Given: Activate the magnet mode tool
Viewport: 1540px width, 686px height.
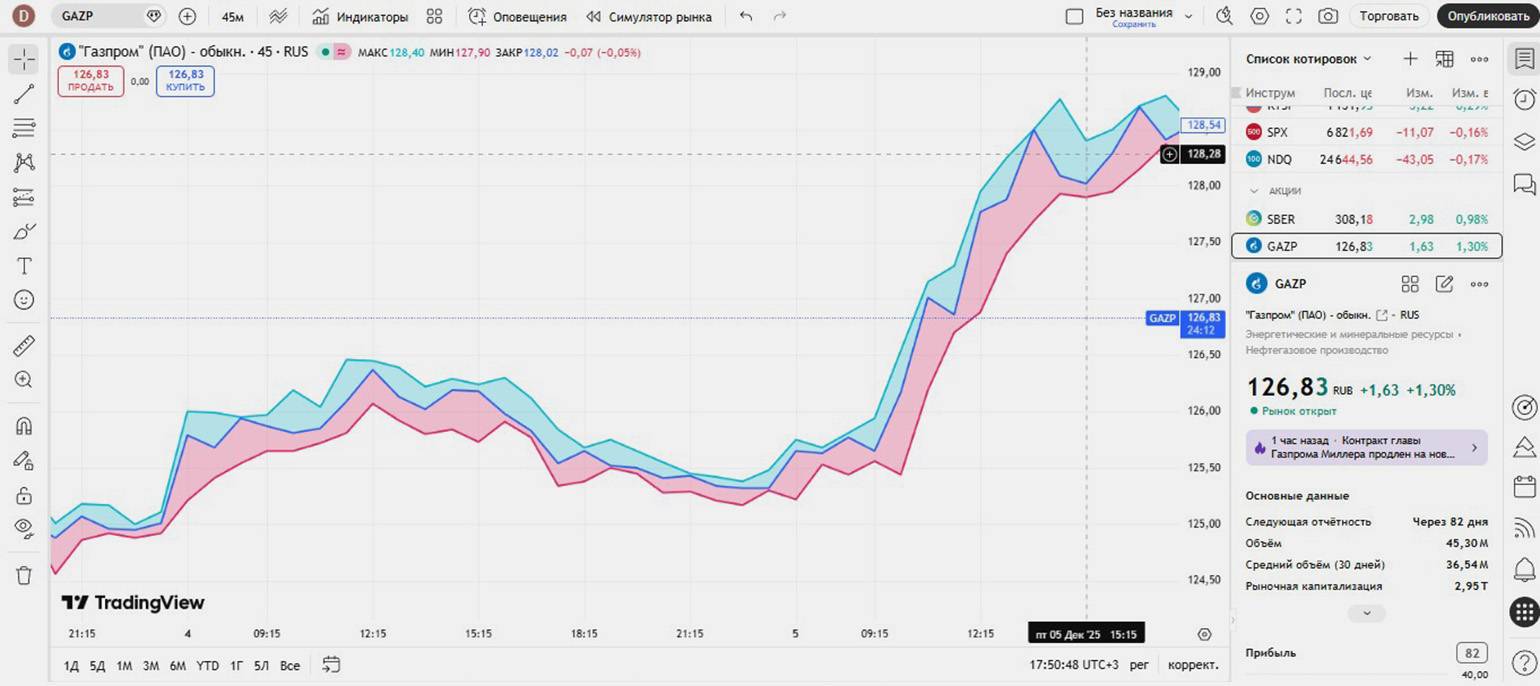Looking at the screenshot, I should (24, 426).
